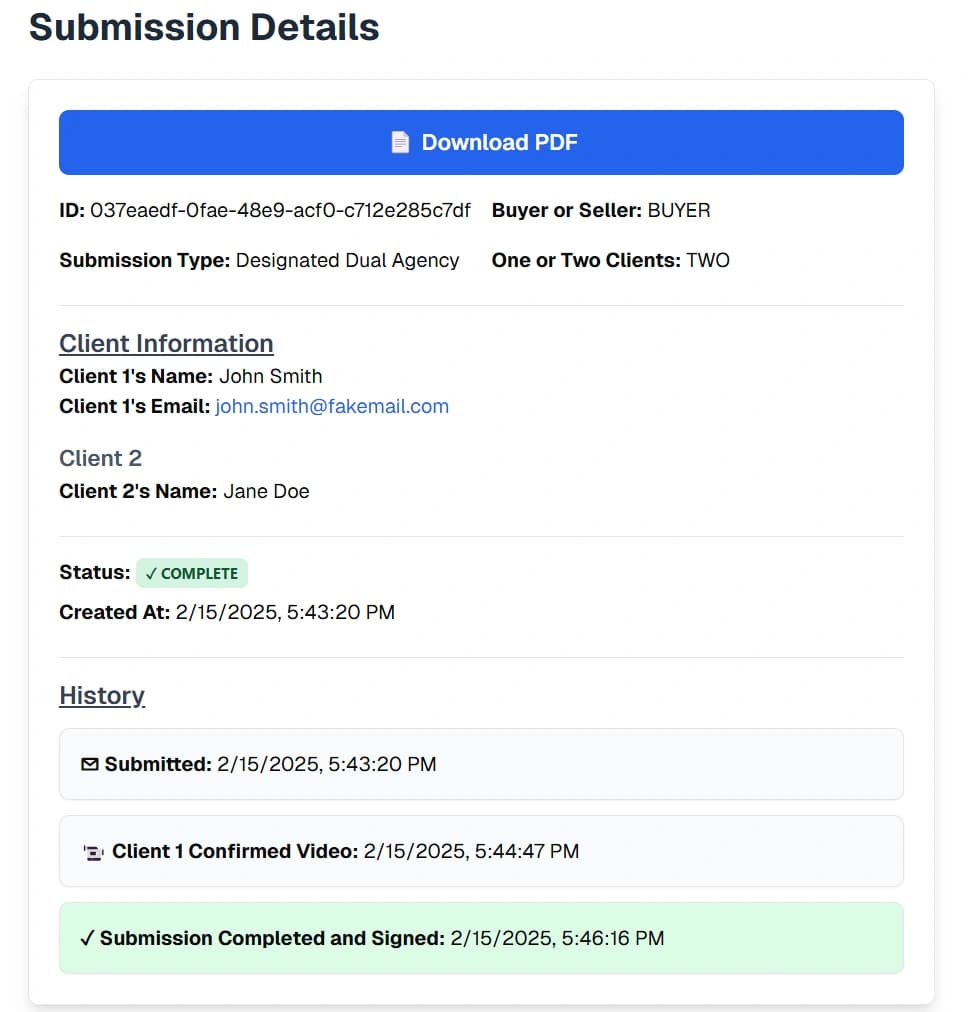Click the video camera icon in History
Screen dimensions: 973x1012
pyautogui.click(x=93, y=852)
